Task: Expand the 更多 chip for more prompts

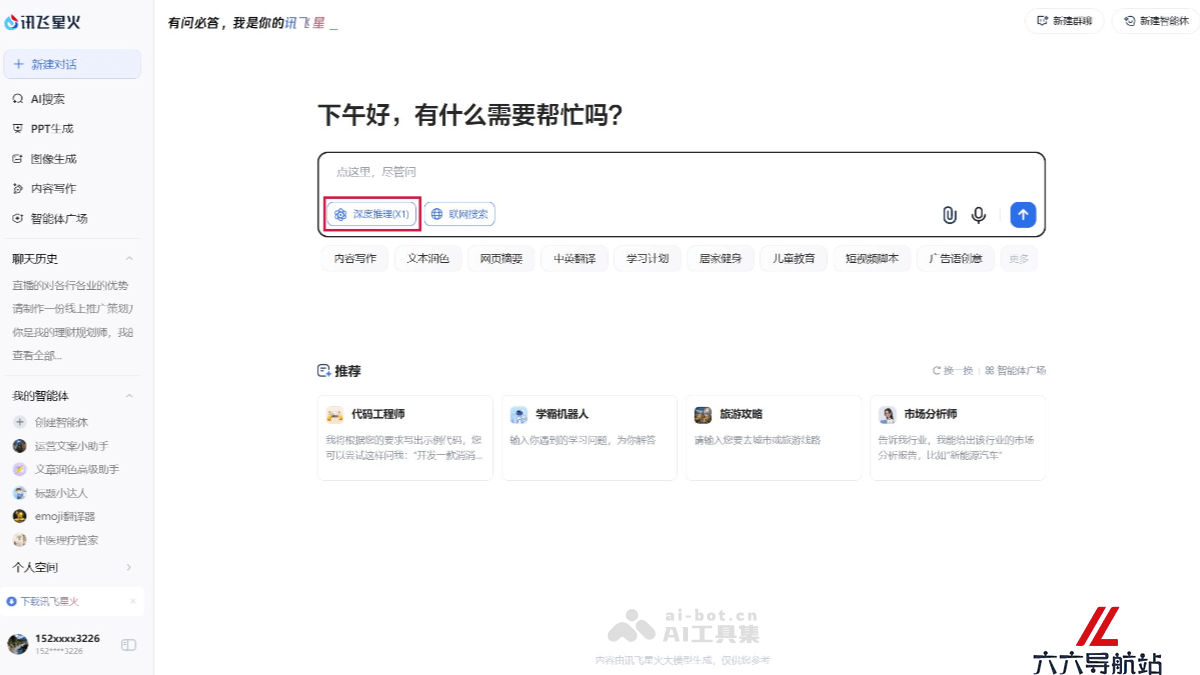Action: pos(1018,258)
